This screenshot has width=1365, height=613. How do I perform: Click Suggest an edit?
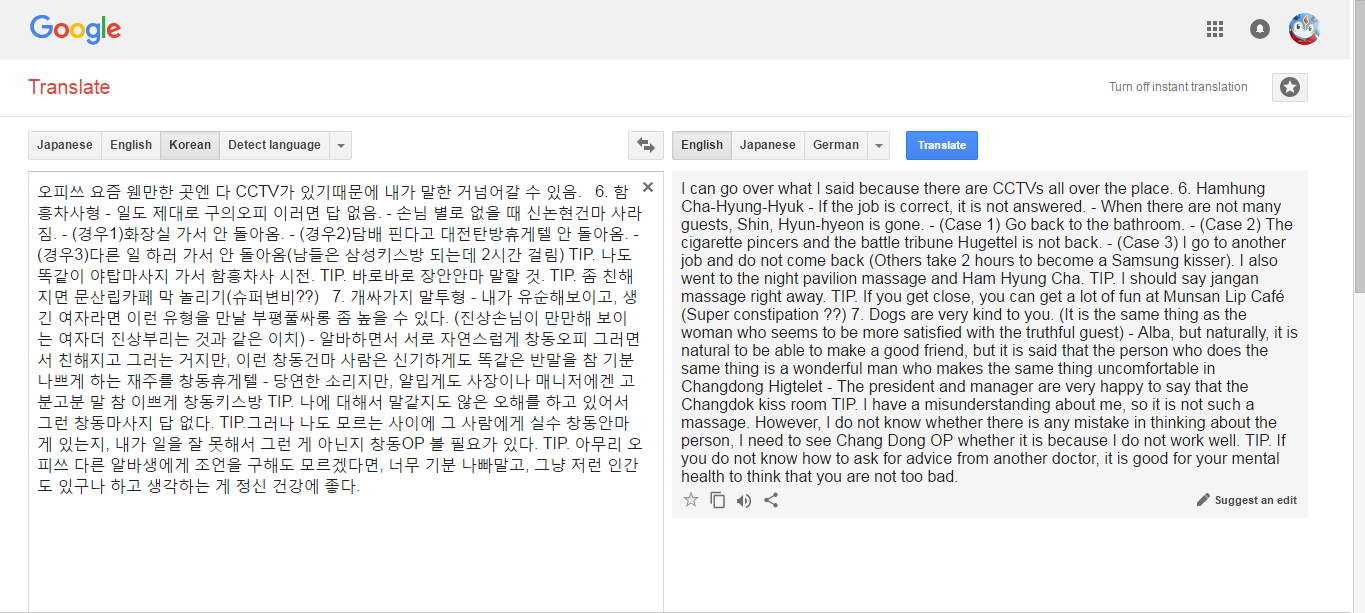coord(1247,500)
